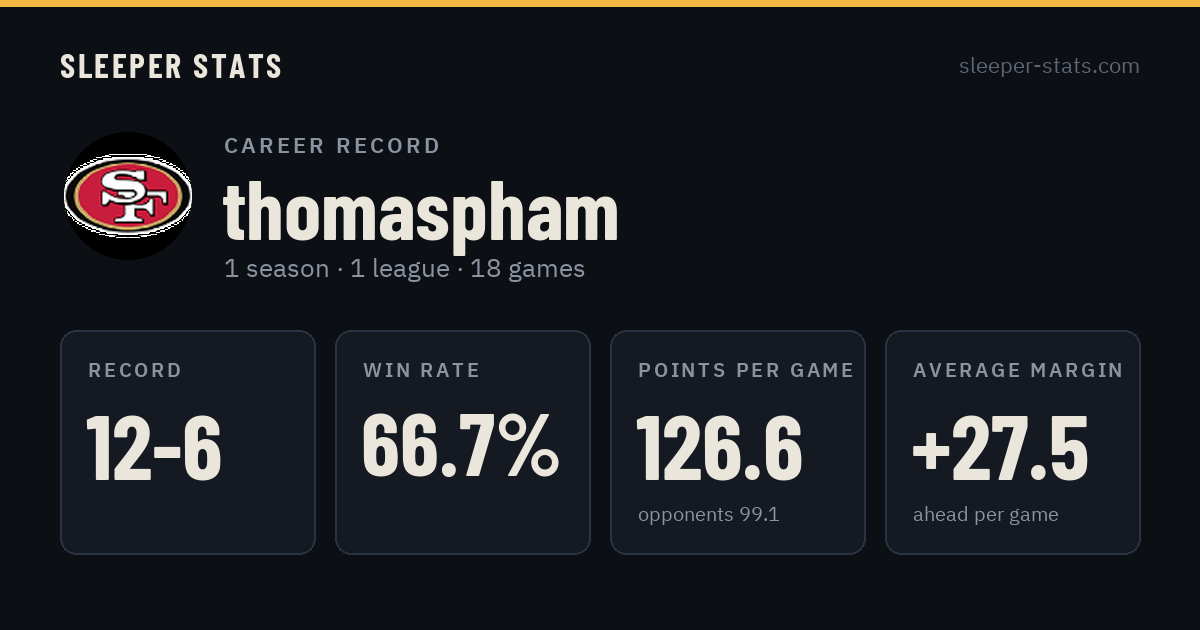
Task: Click the 1 season 1 league summary
Action: (x=404, y=269)
